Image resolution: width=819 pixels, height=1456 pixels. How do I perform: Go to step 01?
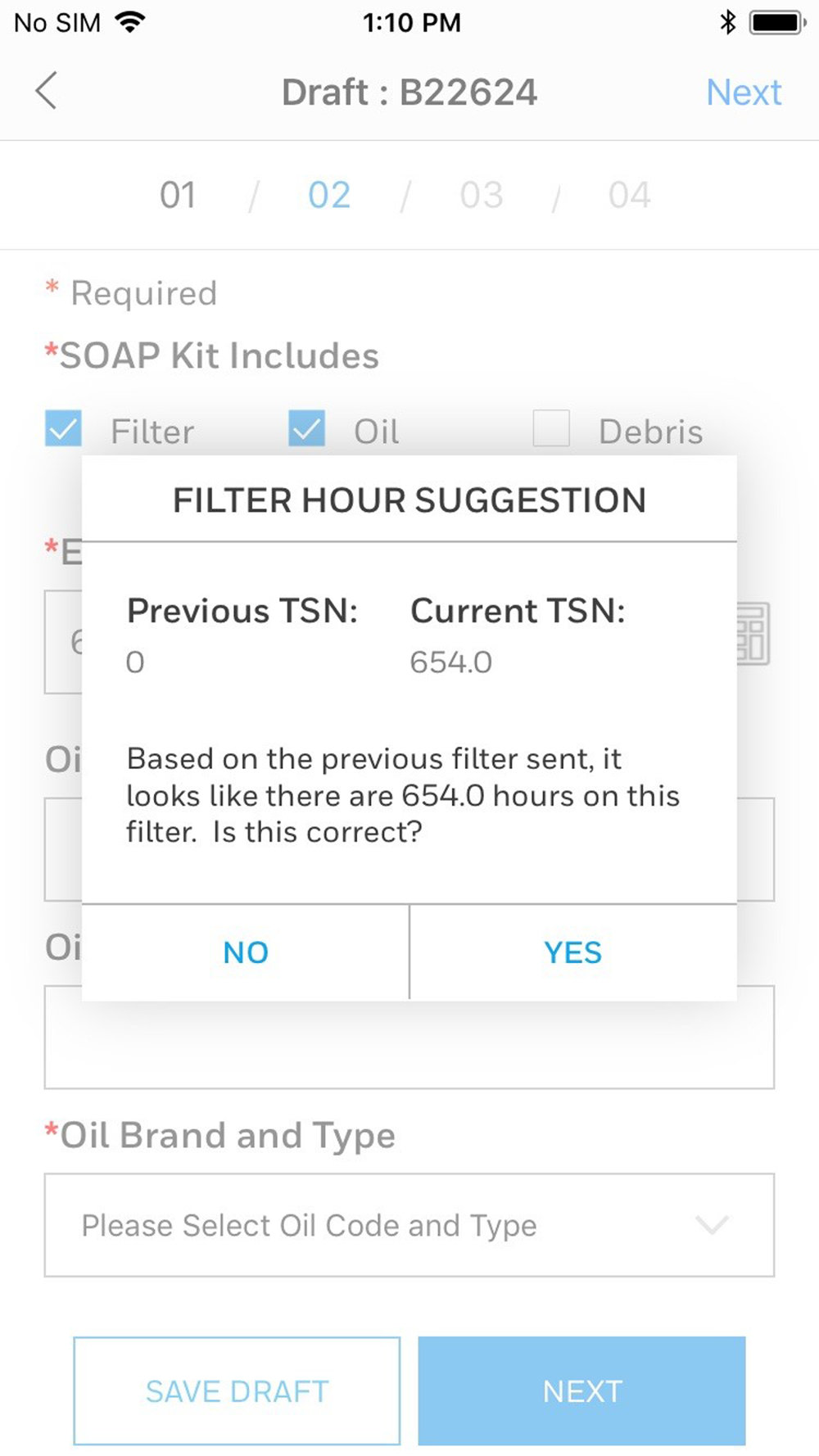tap(178, 195)
